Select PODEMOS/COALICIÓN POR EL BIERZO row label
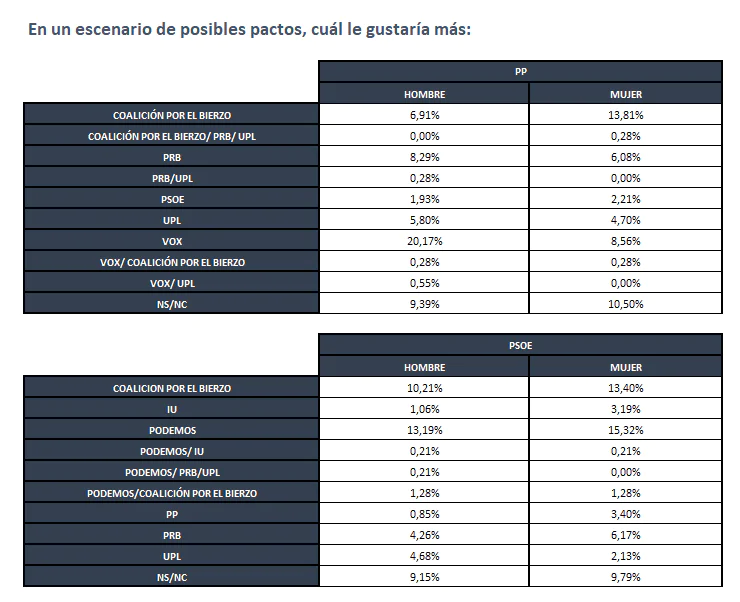The image size is (740, 602). (172, 493)
